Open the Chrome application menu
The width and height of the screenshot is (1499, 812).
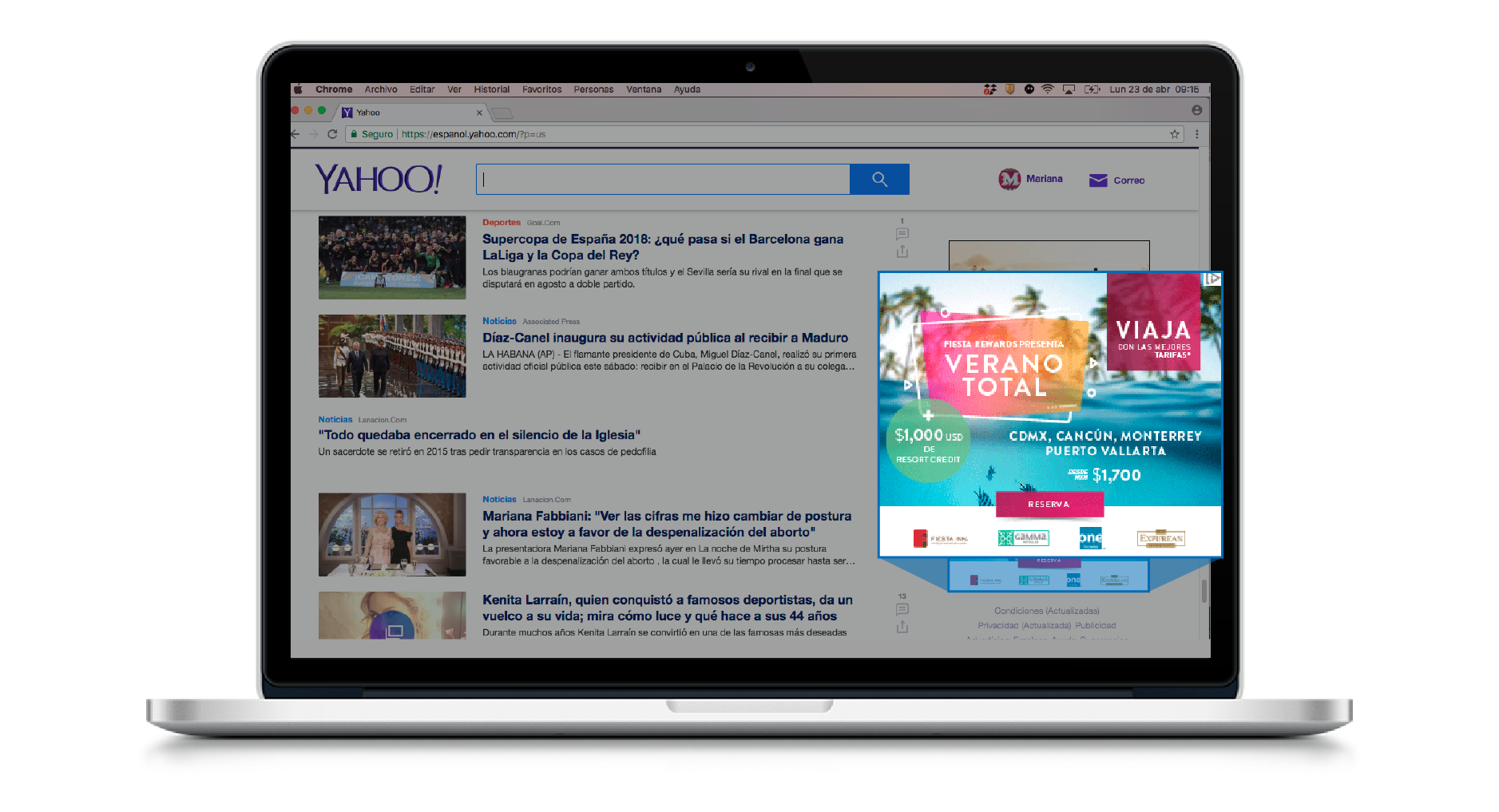coord(334,89)
